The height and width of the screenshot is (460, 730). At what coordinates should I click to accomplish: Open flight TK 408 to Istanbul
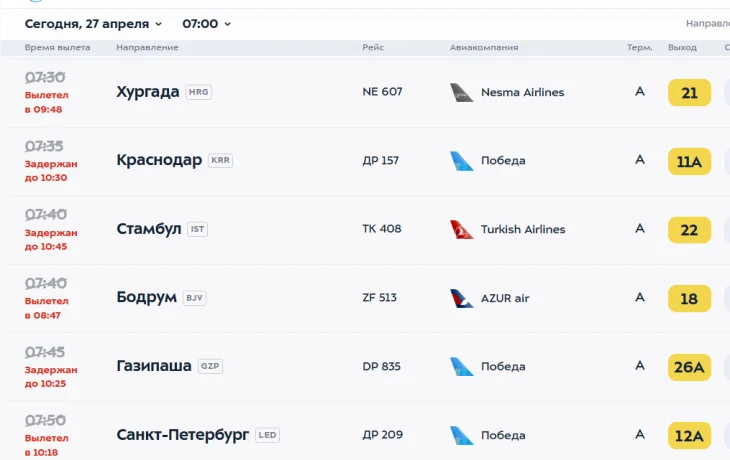tap(381, 229)
